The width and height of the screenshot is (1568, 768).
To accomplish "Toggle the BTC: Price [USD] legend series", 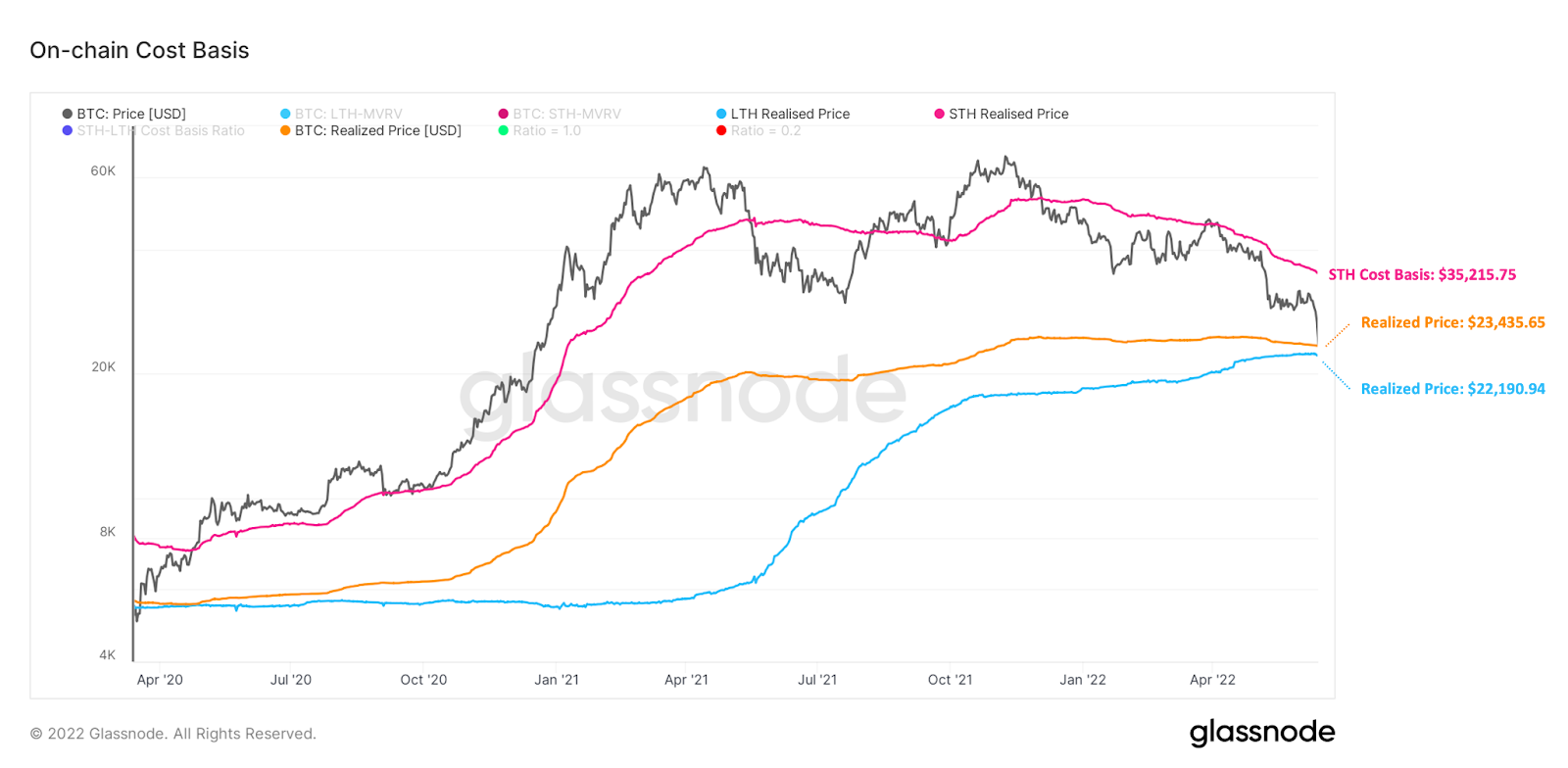I will coord(130,114).
